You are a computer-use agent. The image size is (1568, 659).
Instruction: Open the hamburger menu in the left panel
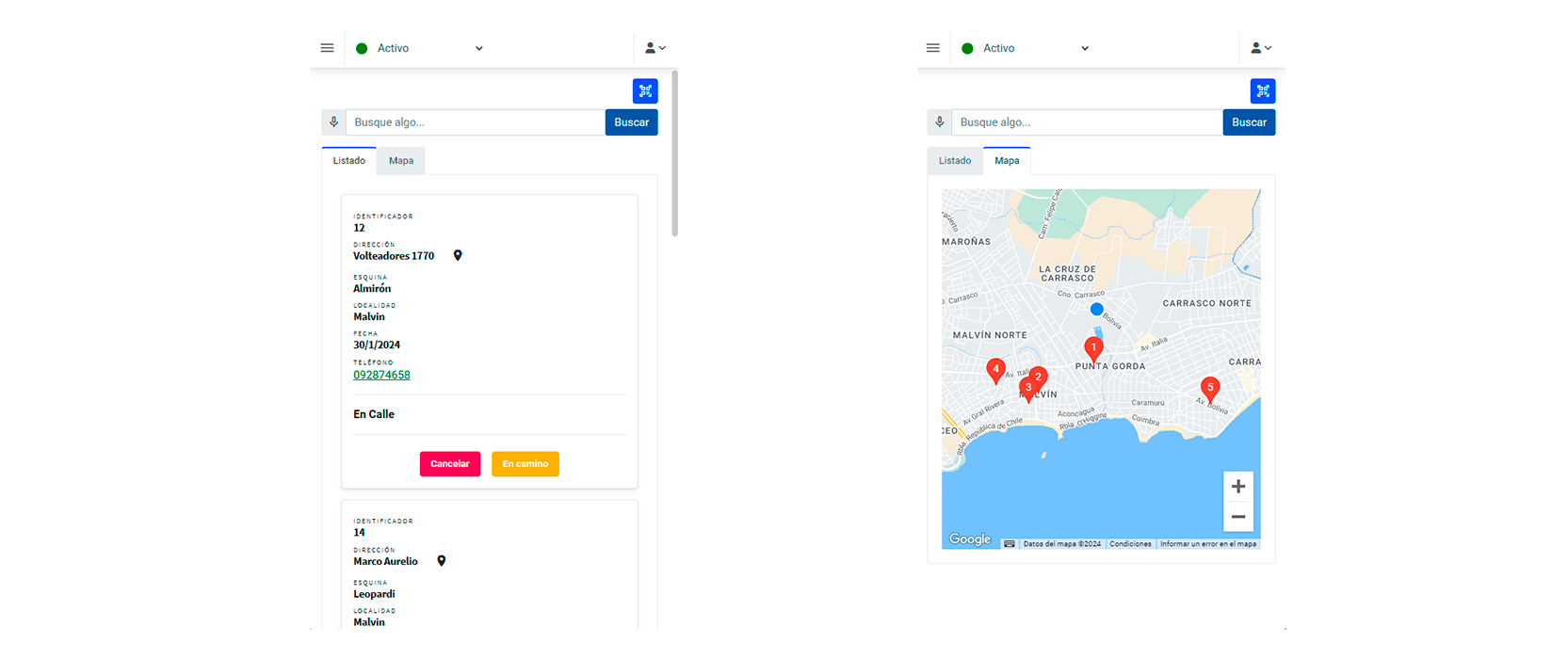[327, 48]
